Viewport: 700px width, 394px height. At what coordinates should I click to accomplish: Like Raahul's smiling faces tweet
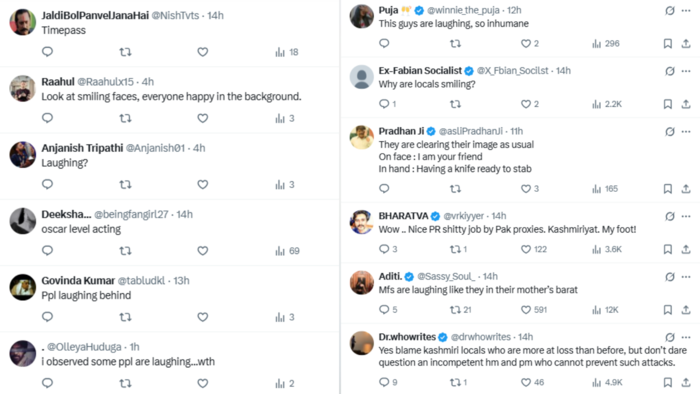click(x=203, y=118)
